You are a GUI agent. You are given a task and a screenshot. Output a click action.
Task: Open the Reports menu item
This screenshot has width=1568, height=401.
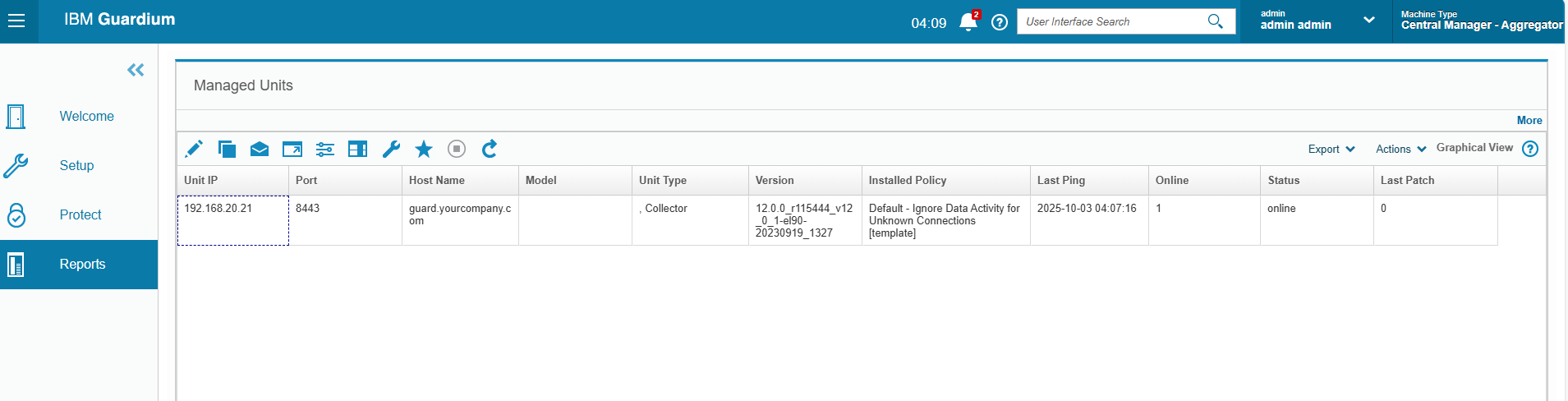(x=79, y=265)
